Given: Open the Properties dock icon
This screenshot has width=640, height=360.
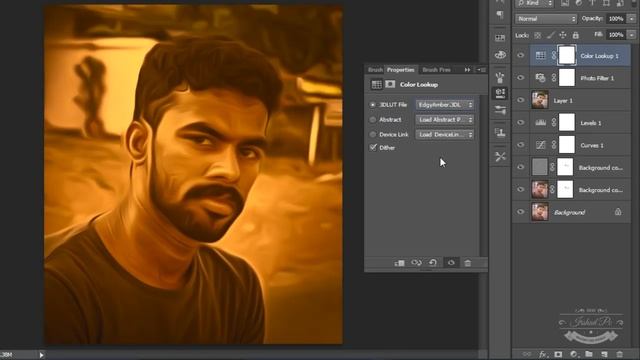Looking at the screenshot, I should tap(500, 93).
